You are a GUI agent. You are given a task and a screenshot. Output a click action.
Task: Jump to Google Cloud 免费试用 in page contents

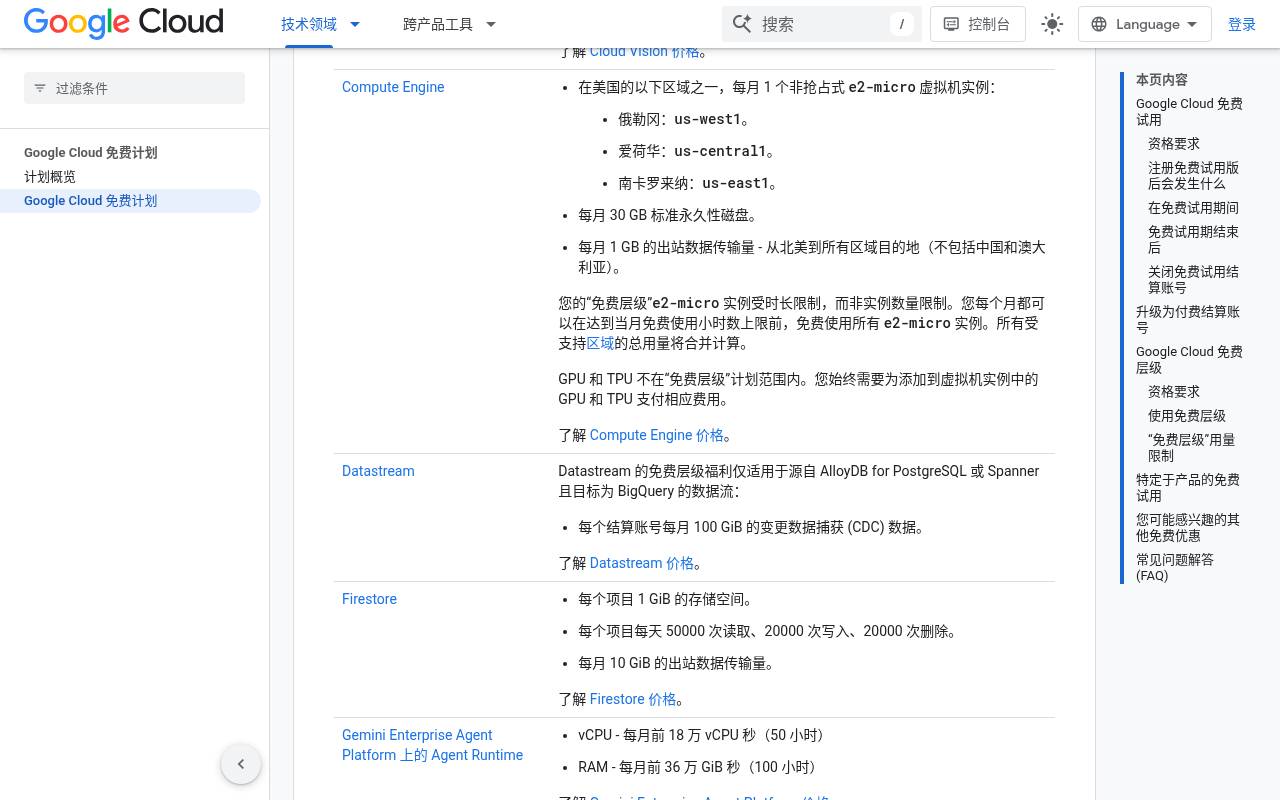(1189, 111)
